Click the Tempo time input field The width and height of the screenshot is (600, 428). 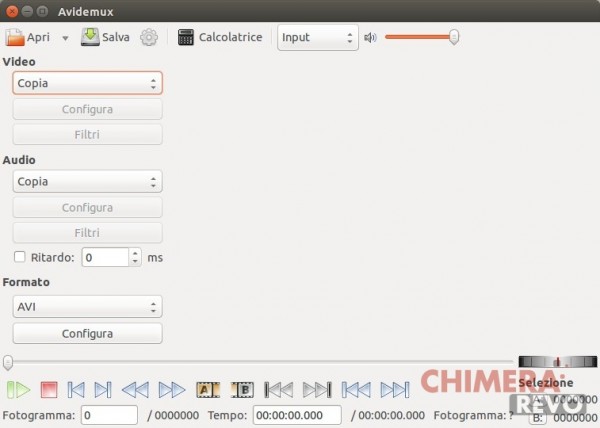tap(297, 415)
